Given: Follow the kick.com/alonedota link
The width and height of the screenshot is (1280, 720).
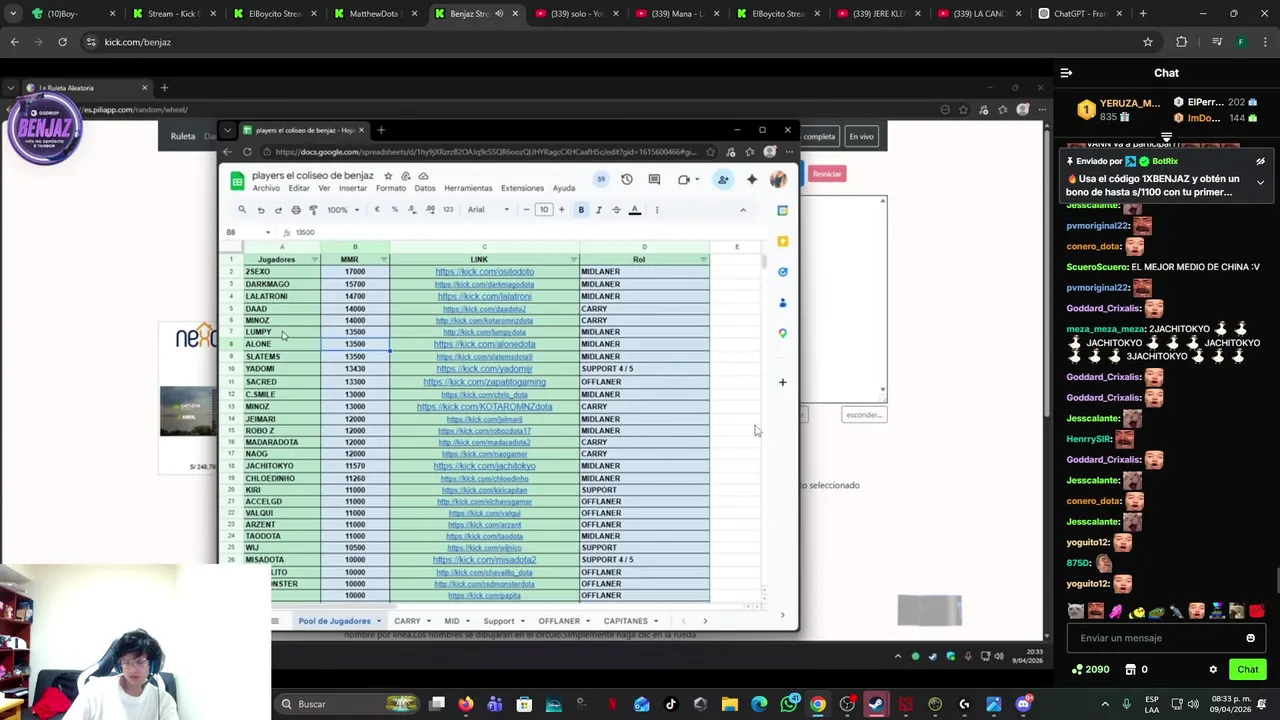Looking at the screenshot, I should pos(484,344).
